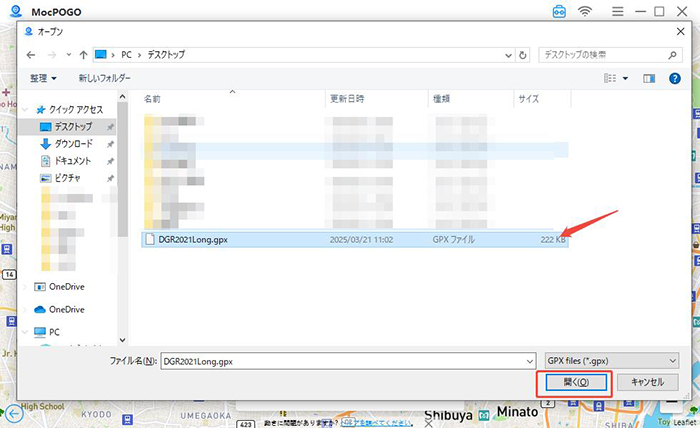This screenshot has height=428, width=700.
Task: Collapse the クイック アクセス tree node
Action: [x=25, y=109]
